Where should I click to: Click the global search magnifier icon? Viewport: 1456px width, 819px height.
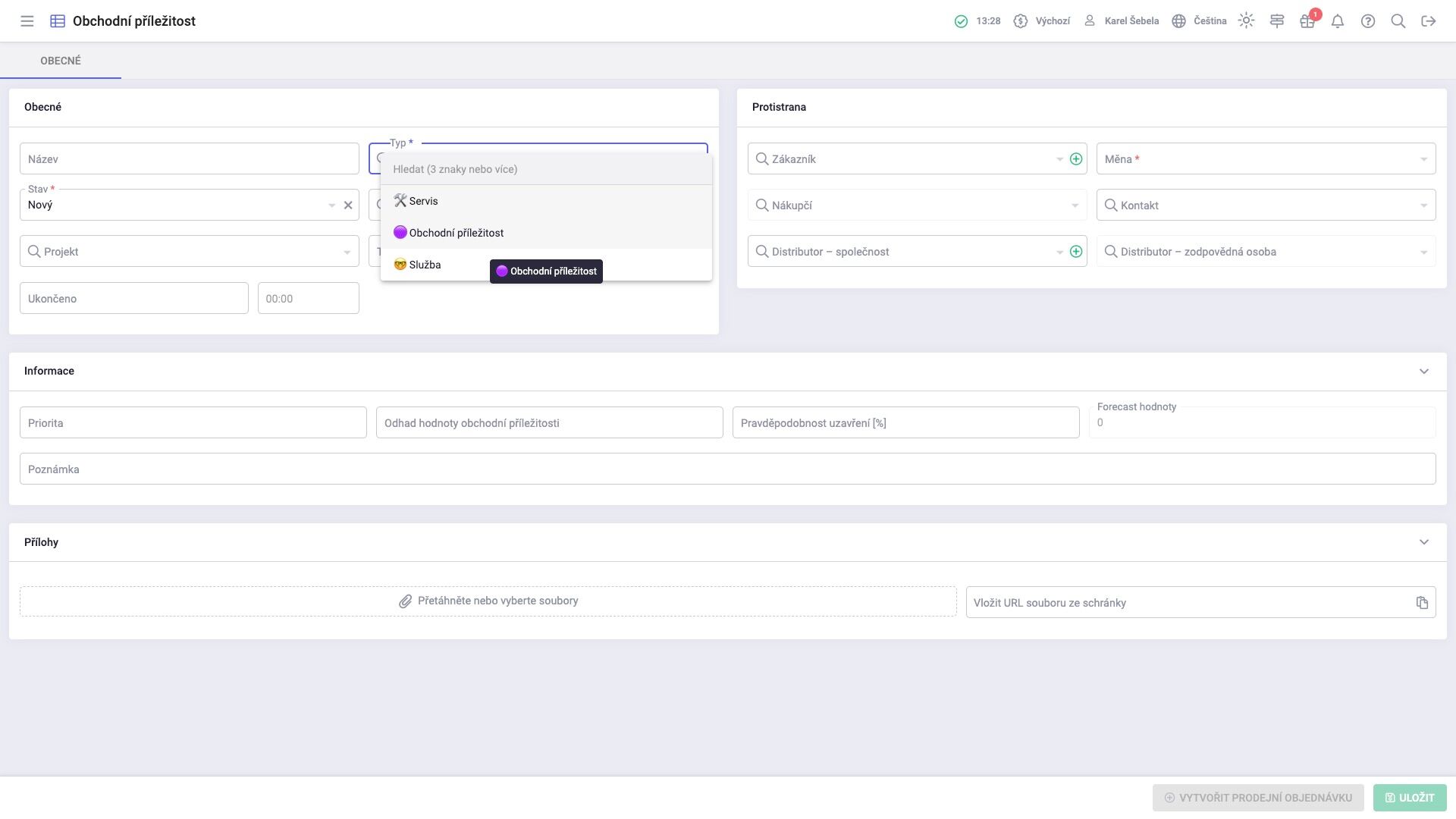(1398, 21)
